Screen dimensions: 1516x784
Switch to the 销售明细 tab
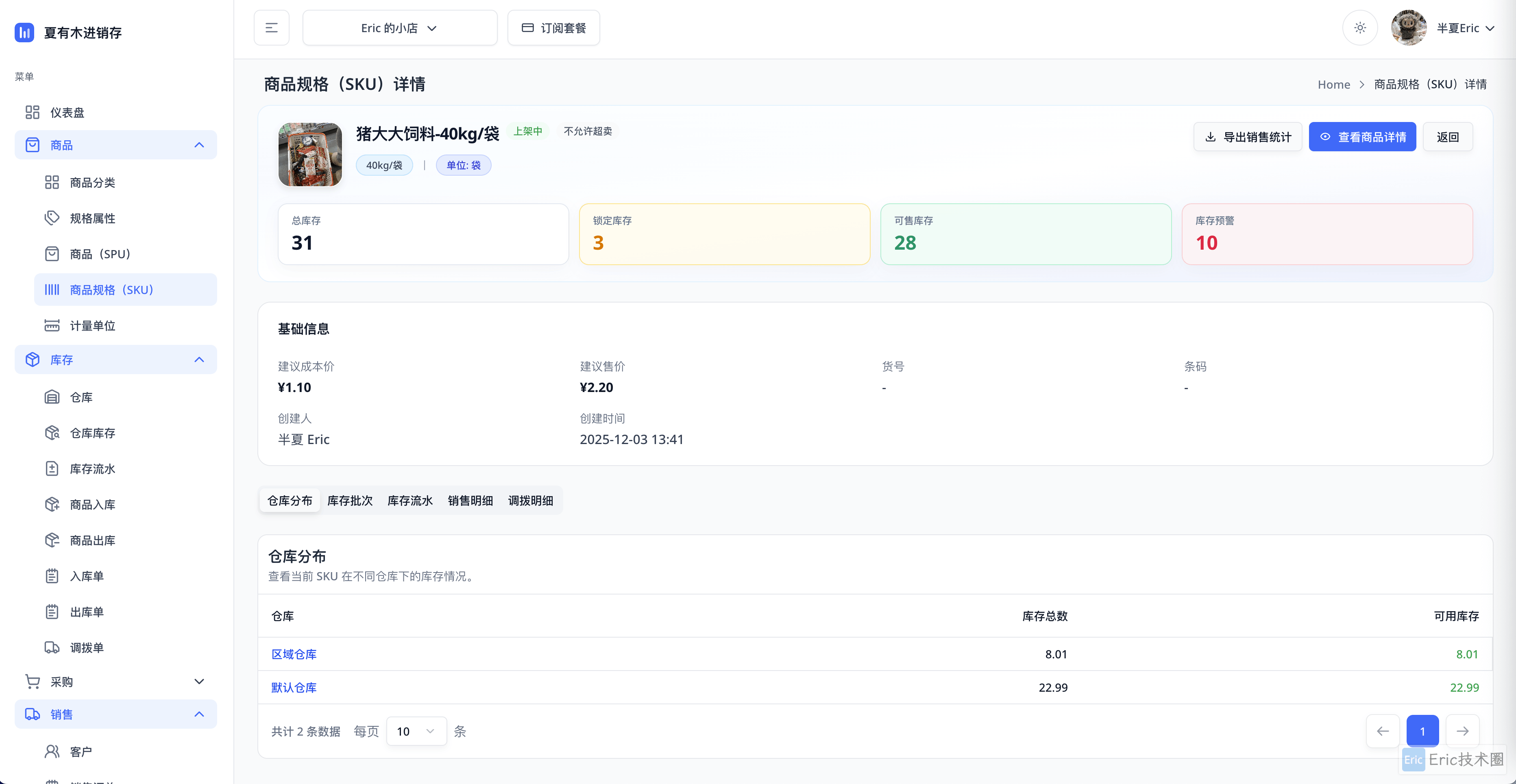[470, 500]
